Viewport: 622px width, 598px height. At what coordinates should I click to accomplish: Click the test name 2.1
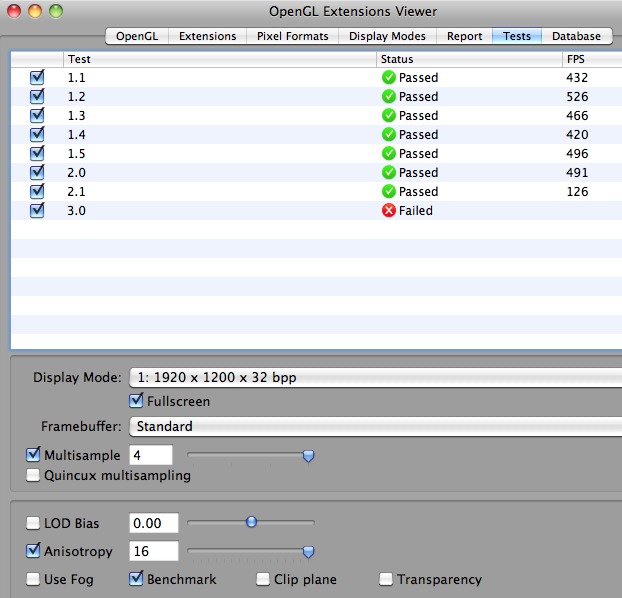(76, 192)
